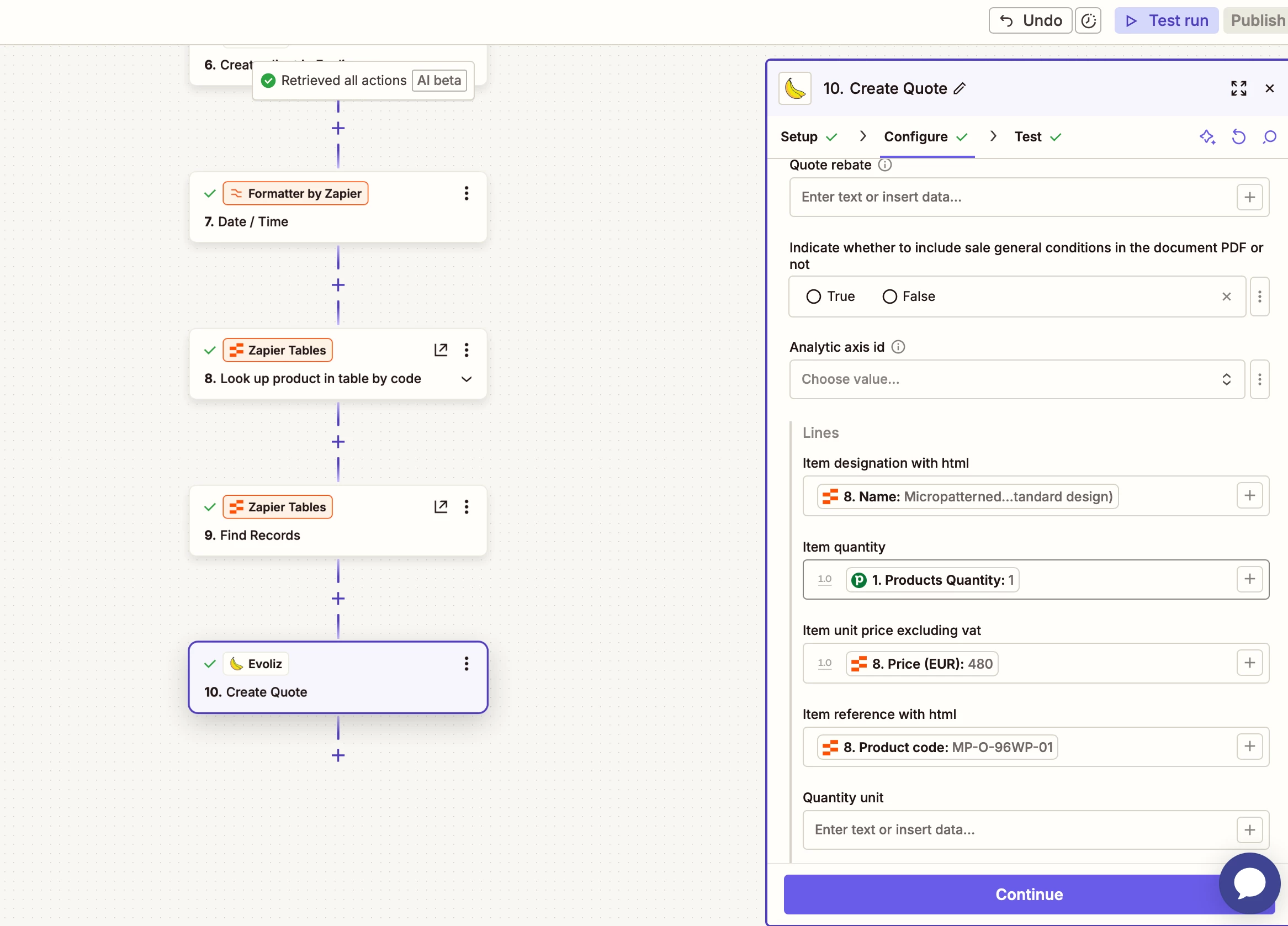Select the True radio option
Image resolution: width=1288 pixels, height=926 pixels.
pos(813,297)
